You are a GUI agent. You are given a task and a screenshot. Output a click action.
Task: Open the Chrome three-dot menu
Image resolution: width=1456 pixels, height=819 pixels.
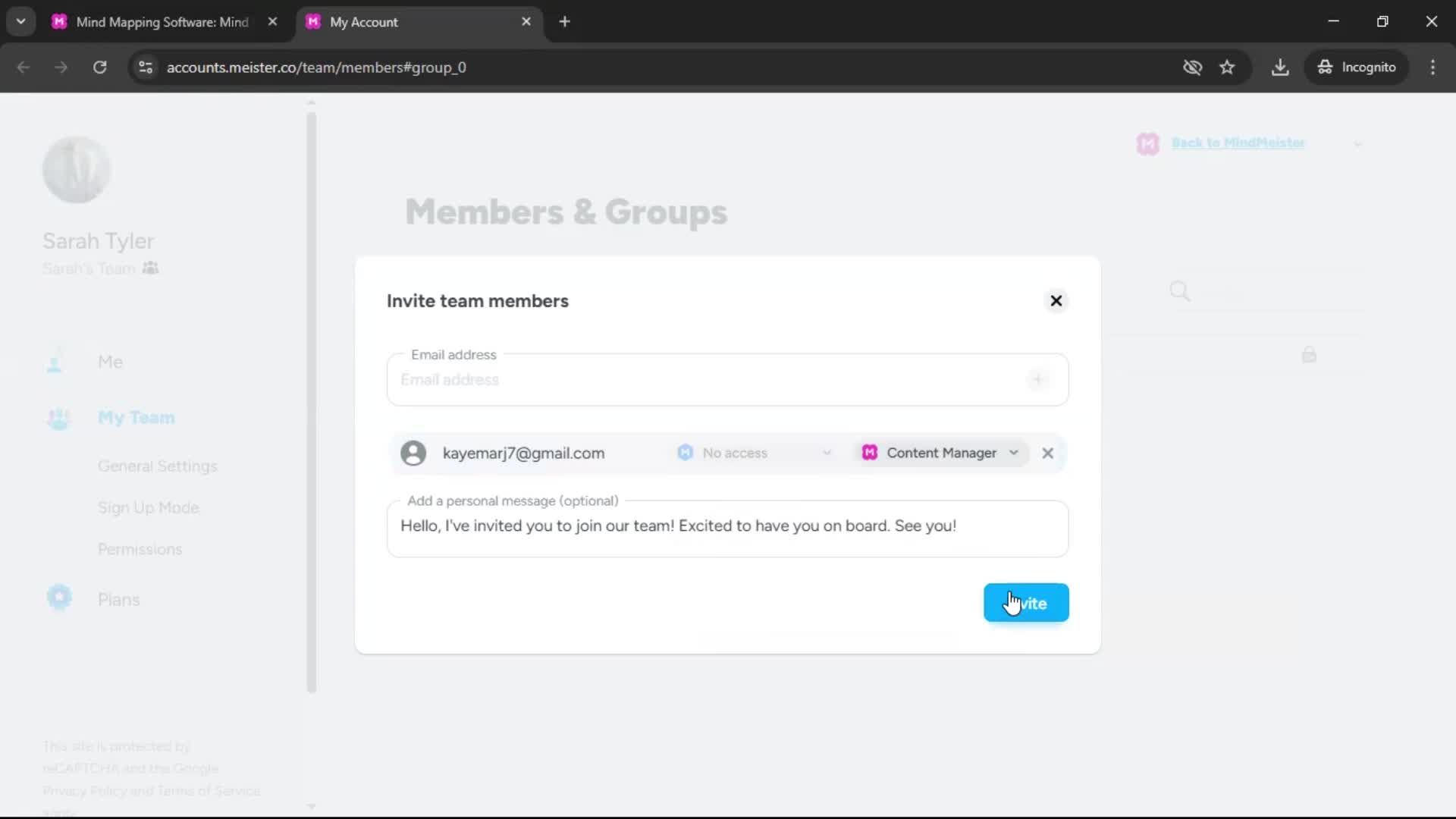click(1432, 67)
